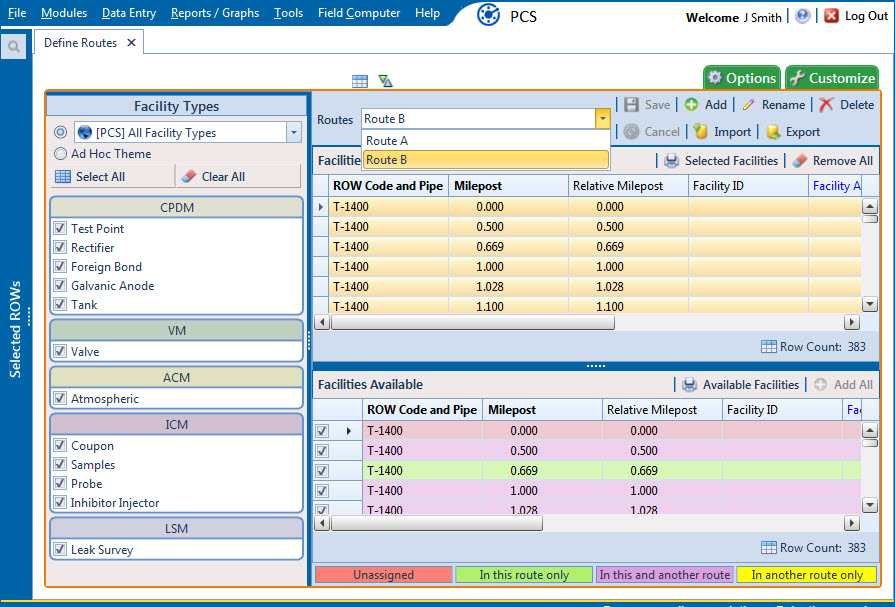
Task: Click the Rename pencil icon
Action: 748,105
